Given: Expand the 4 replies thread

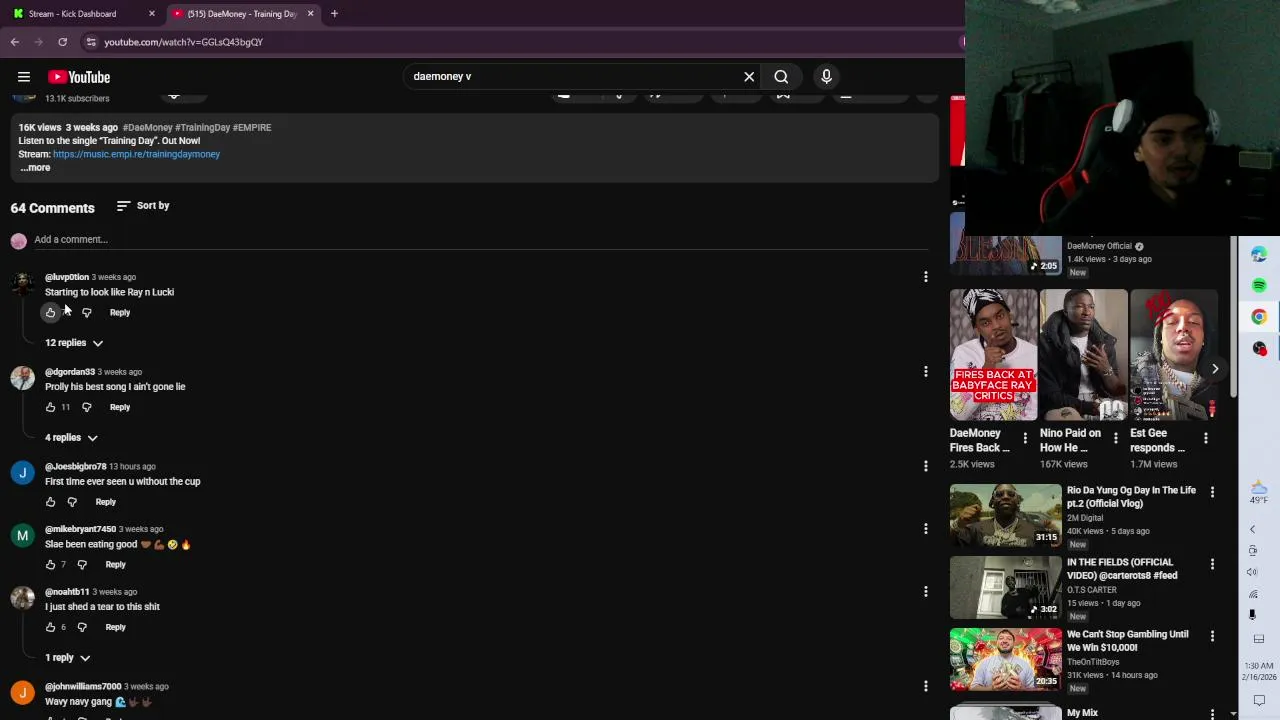Looking at the screenshot, I should pyautogui.click(x=71, y=438).
